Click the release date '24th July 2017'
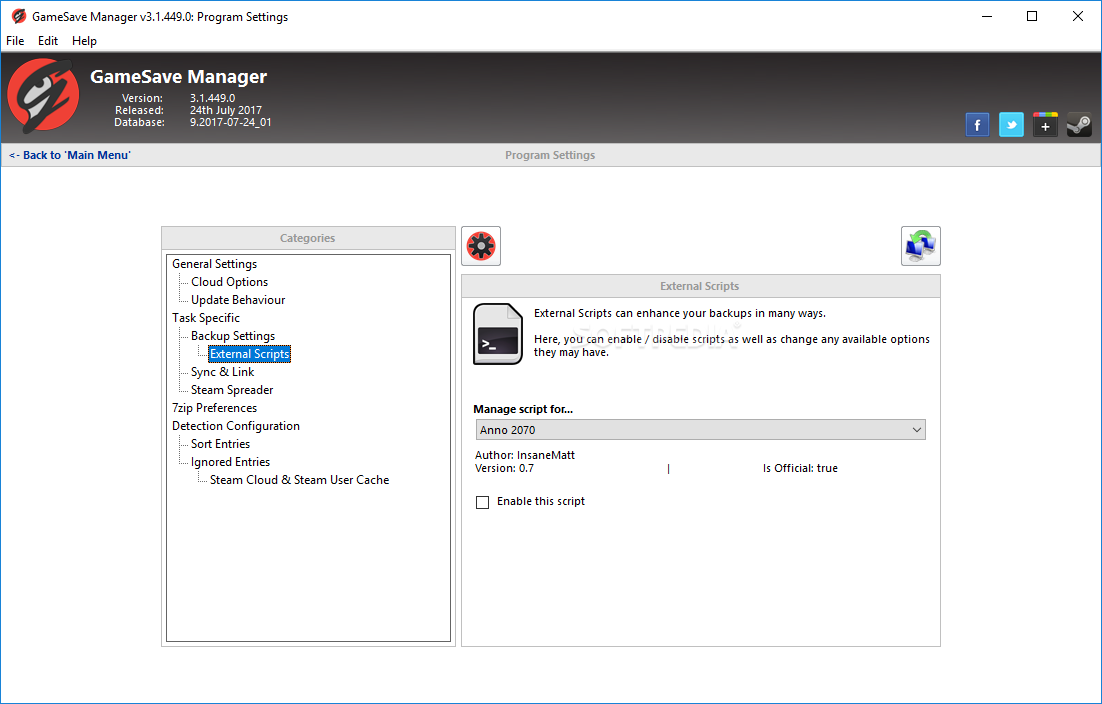 pyautogui.click(x=226, y=110)
